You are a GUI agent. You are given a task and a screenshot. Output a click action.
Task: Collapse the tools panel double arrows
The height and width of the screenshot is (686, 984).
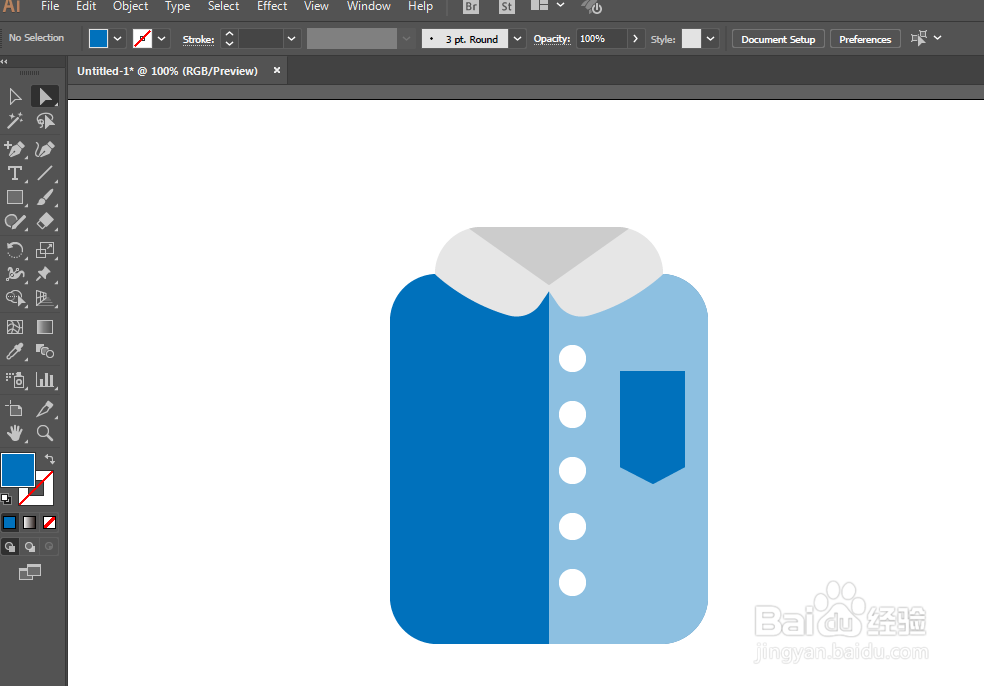(x=4, y=62)
